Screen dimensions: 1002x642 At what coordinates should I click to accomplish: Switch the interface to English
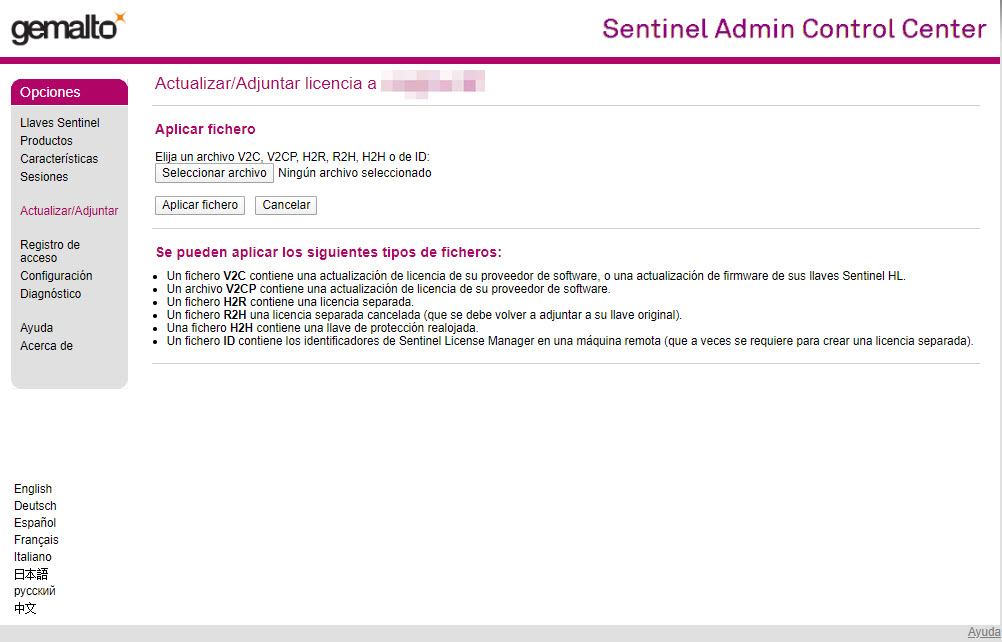(x=33, y=488)
